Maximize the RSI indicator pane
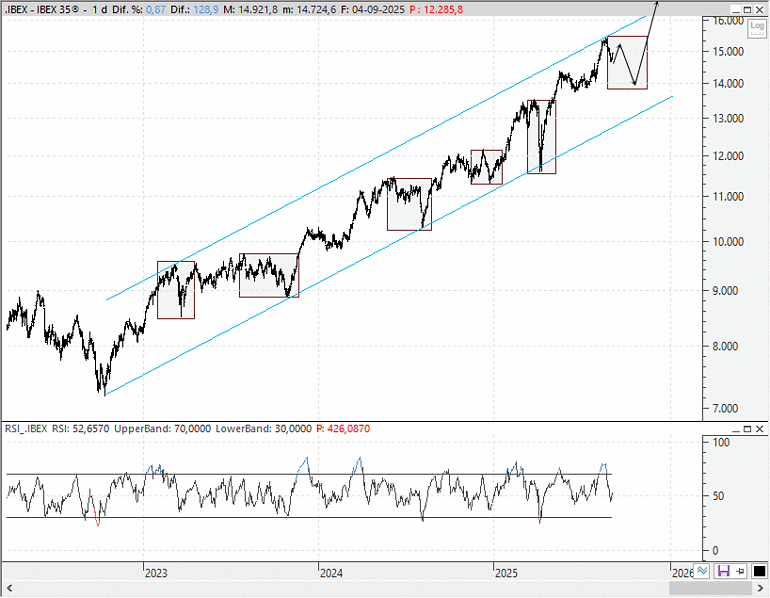 pyautogui.click(x=747, y=429)
